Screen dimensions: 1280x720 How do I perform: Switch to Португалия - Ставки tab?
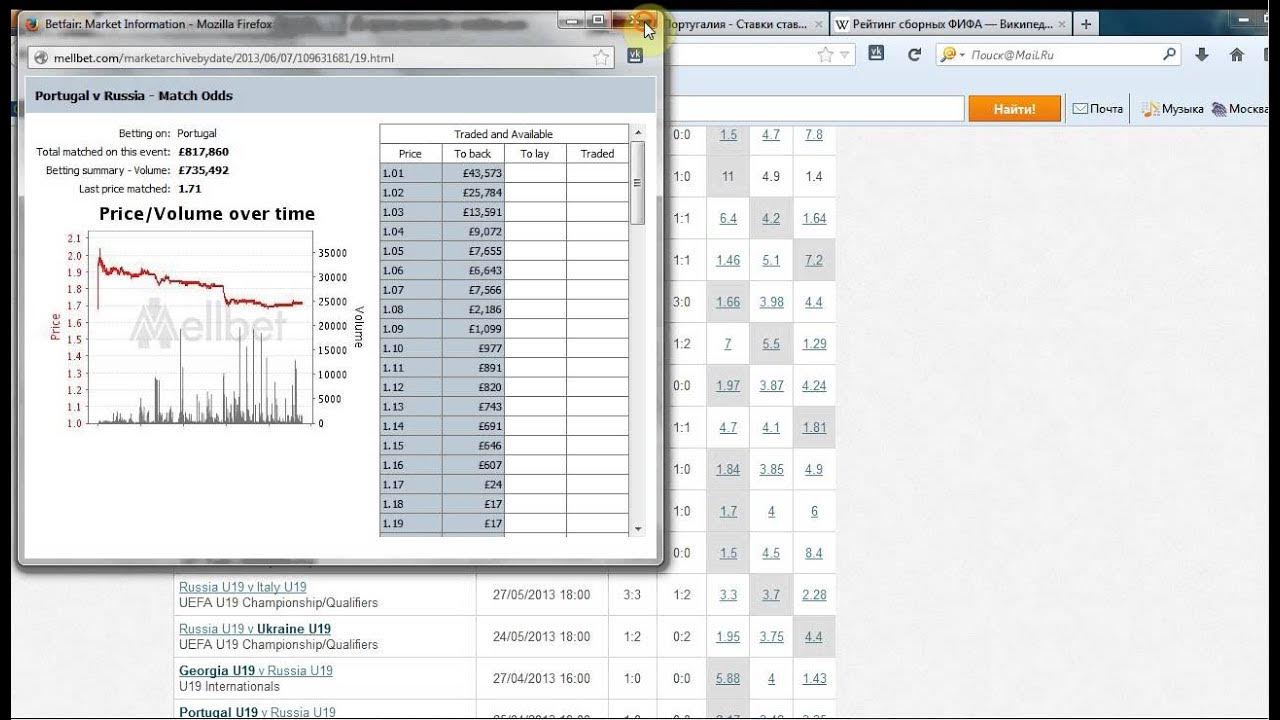tap(736, 24)
